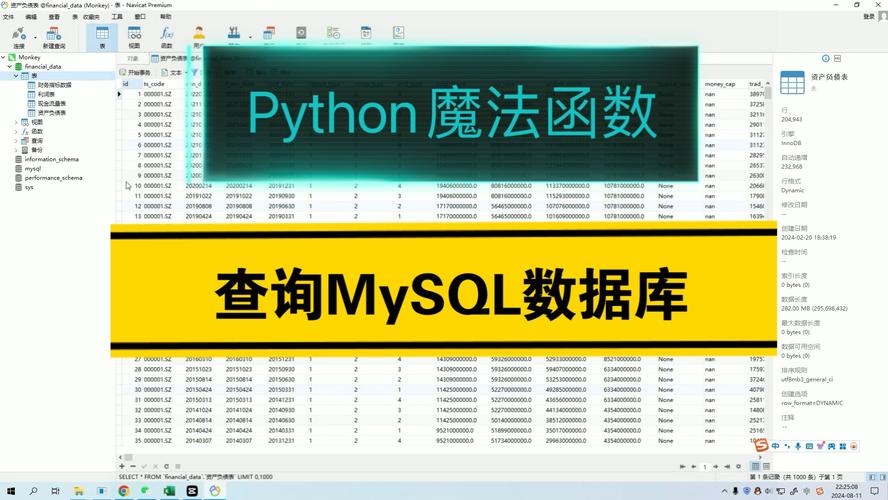This screenshot has width=888, height=500.
Task: Open the 帮助 menu
Action: pos(165,16)
